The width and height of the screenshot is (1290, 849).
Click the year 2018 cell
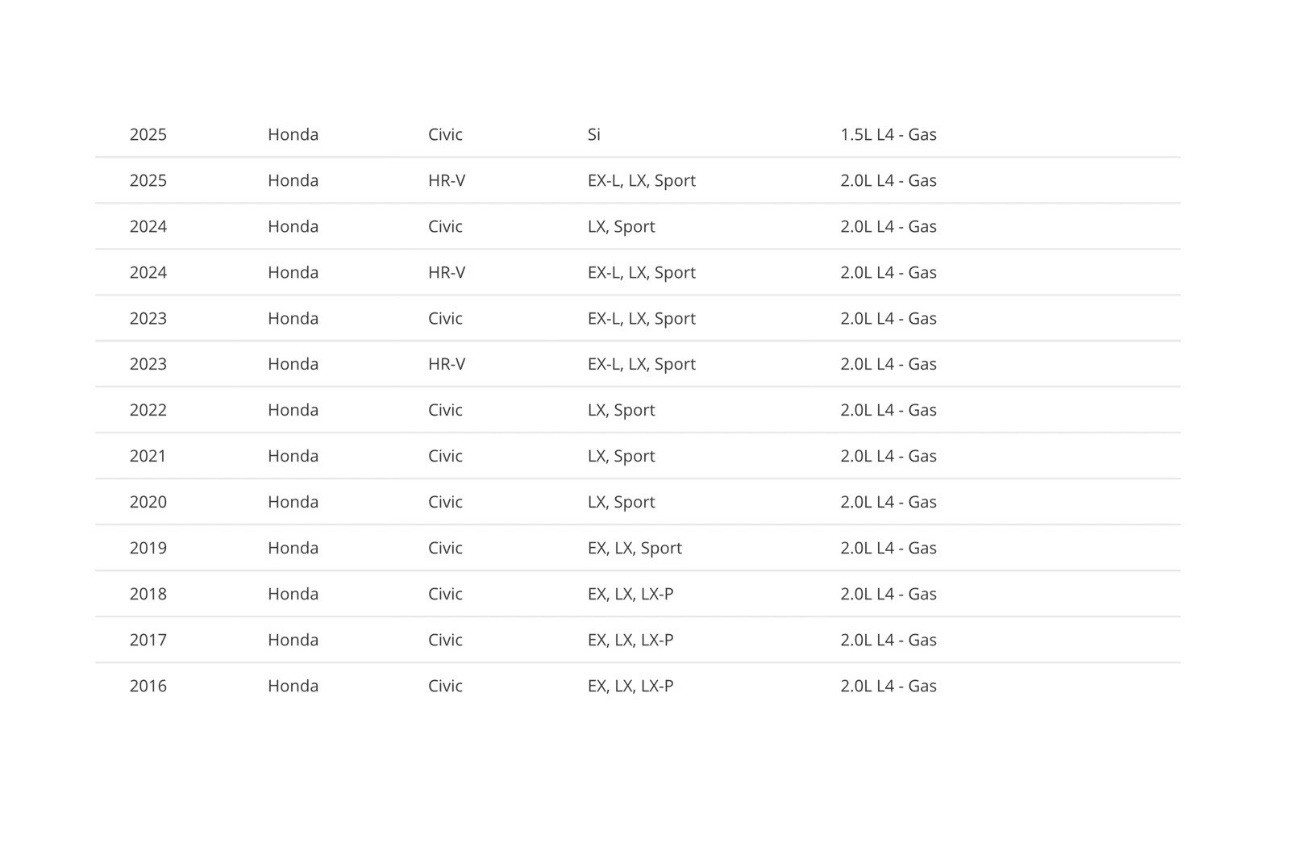148,594
